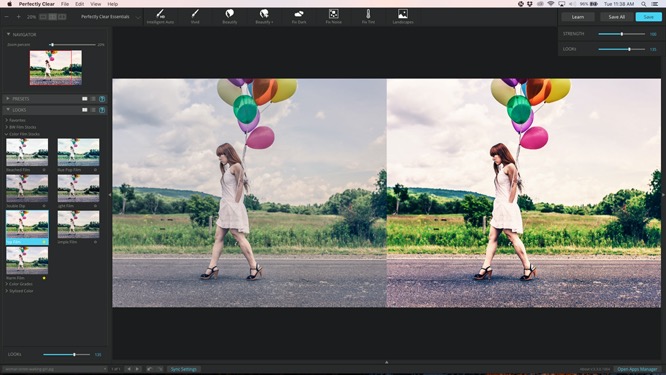This screenshot has width=666, height=375.
Task: Expand the Presets panel
Action: coord(8,99)
